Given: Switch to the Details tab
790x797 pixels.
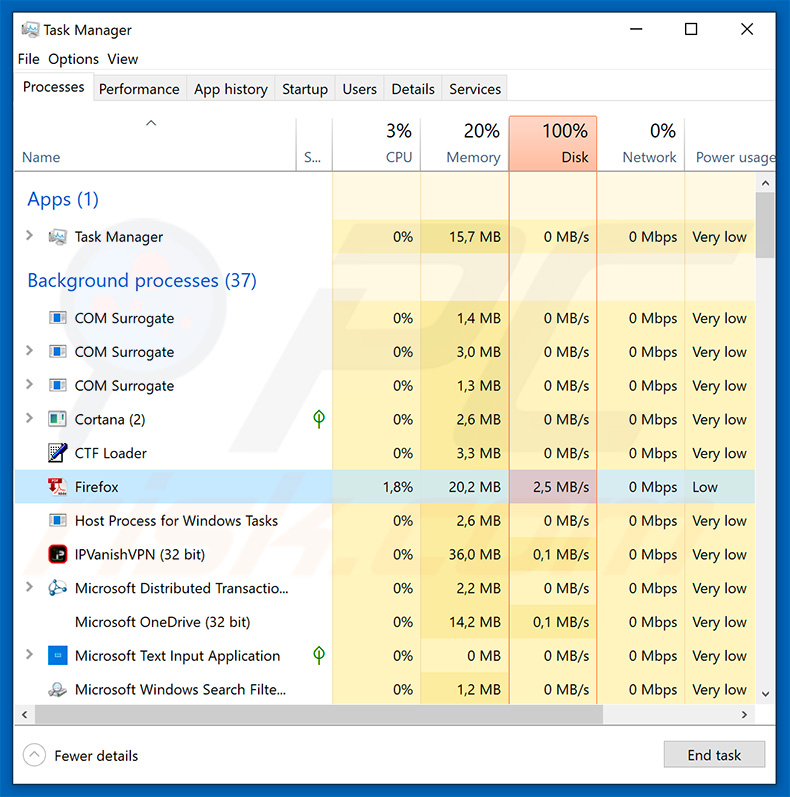Looking at the screenshot, I should (413, 89).
